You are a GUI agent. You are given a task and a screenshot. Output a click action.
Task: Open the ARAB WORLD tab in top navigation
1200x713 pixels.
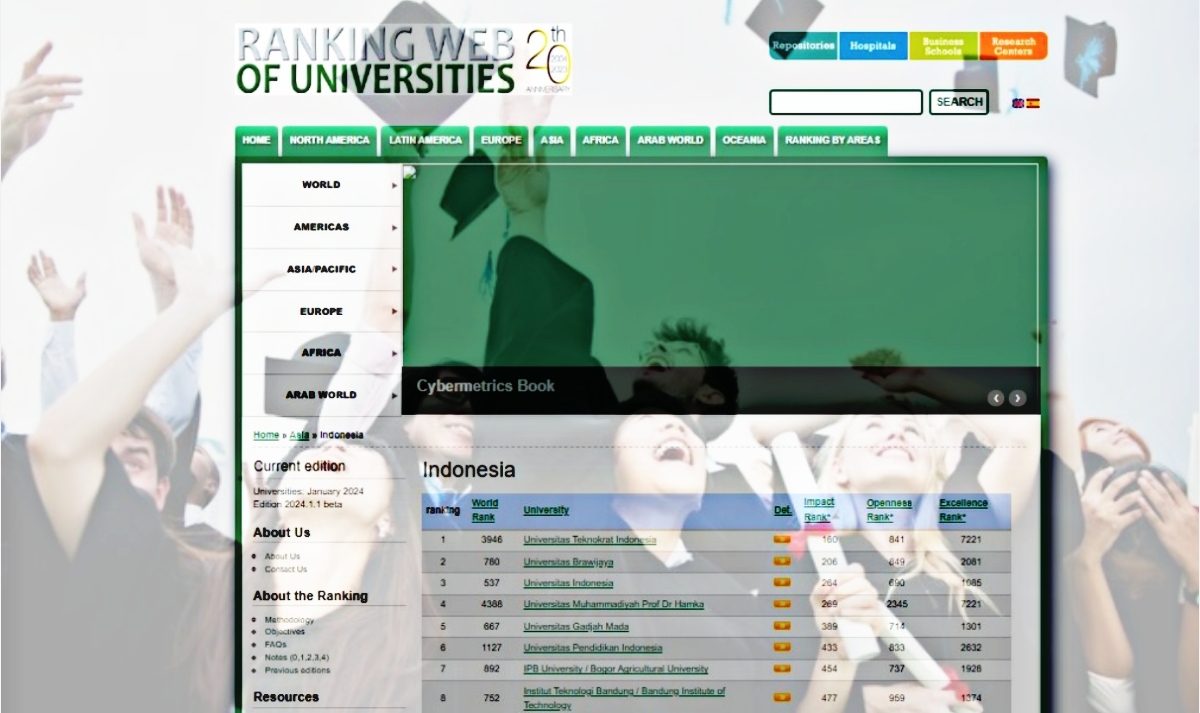coord(670,141)
